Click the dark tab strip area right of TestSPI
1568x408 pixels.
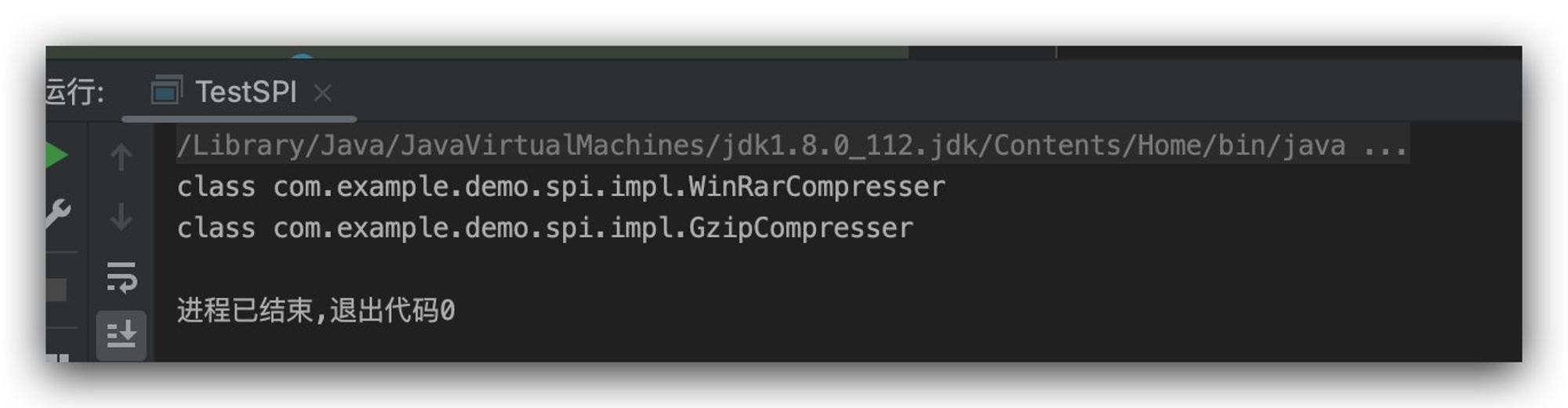coord(933,92)
